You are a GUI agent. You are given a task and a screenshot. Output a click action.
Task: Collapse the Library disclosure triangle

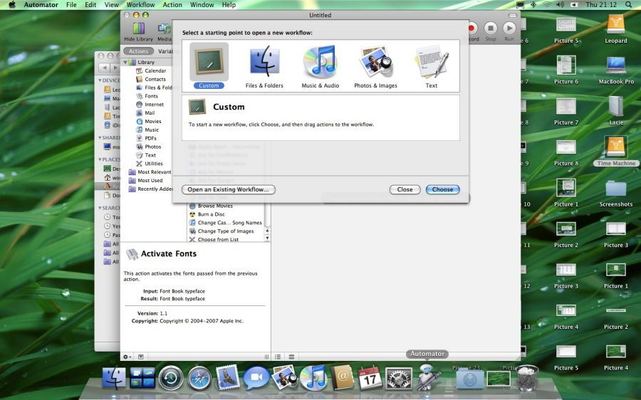pyautogui.click(x=126, y=62)
